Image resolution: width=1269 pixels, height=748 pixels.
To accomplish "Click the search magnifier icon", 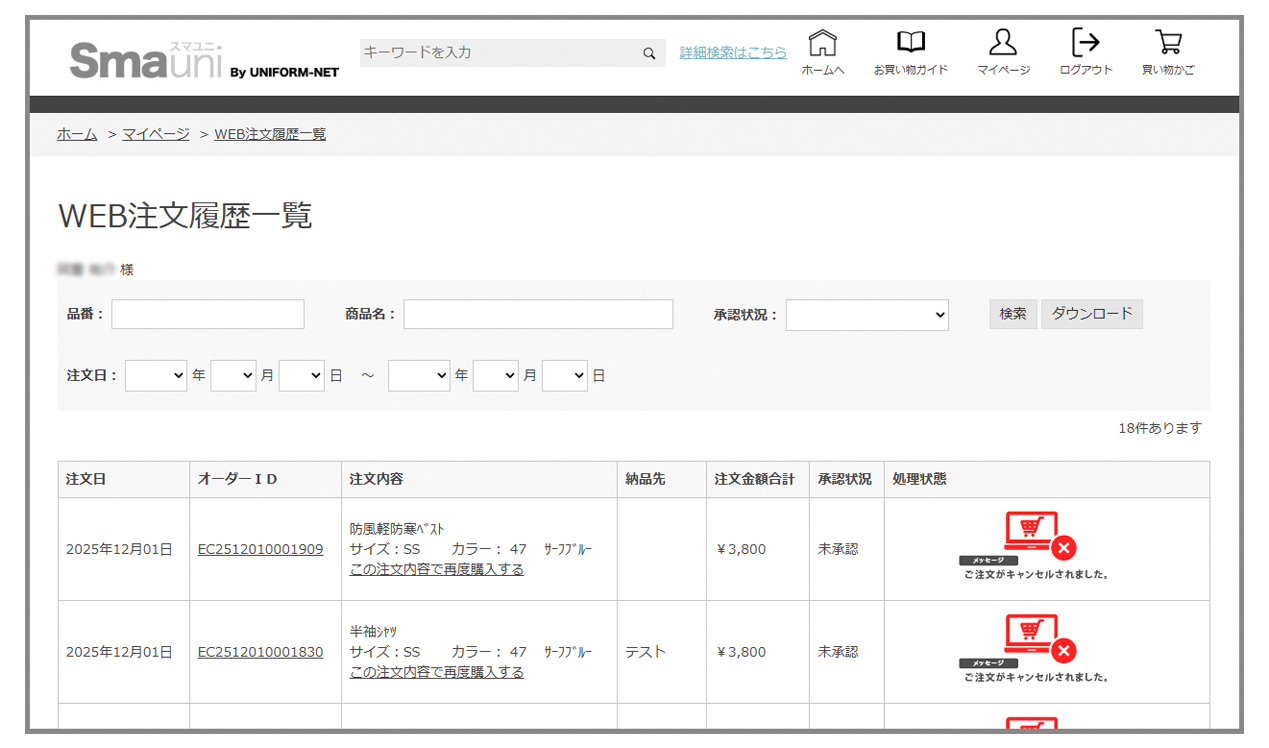I will pyautogui.click(x=649, y=54).
